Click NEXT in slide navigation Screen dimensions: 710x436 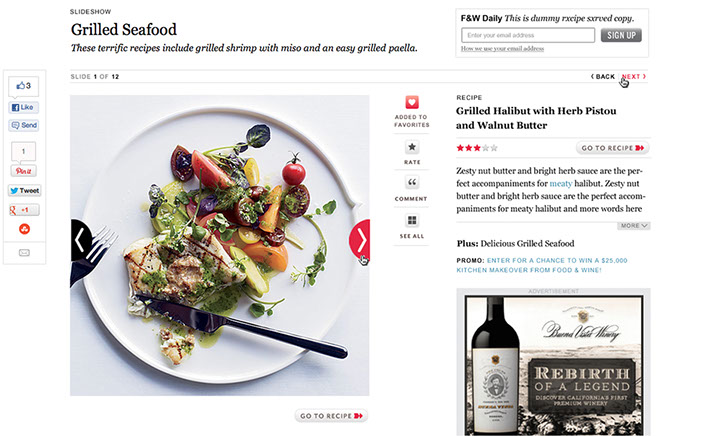(x=634, y=77)
